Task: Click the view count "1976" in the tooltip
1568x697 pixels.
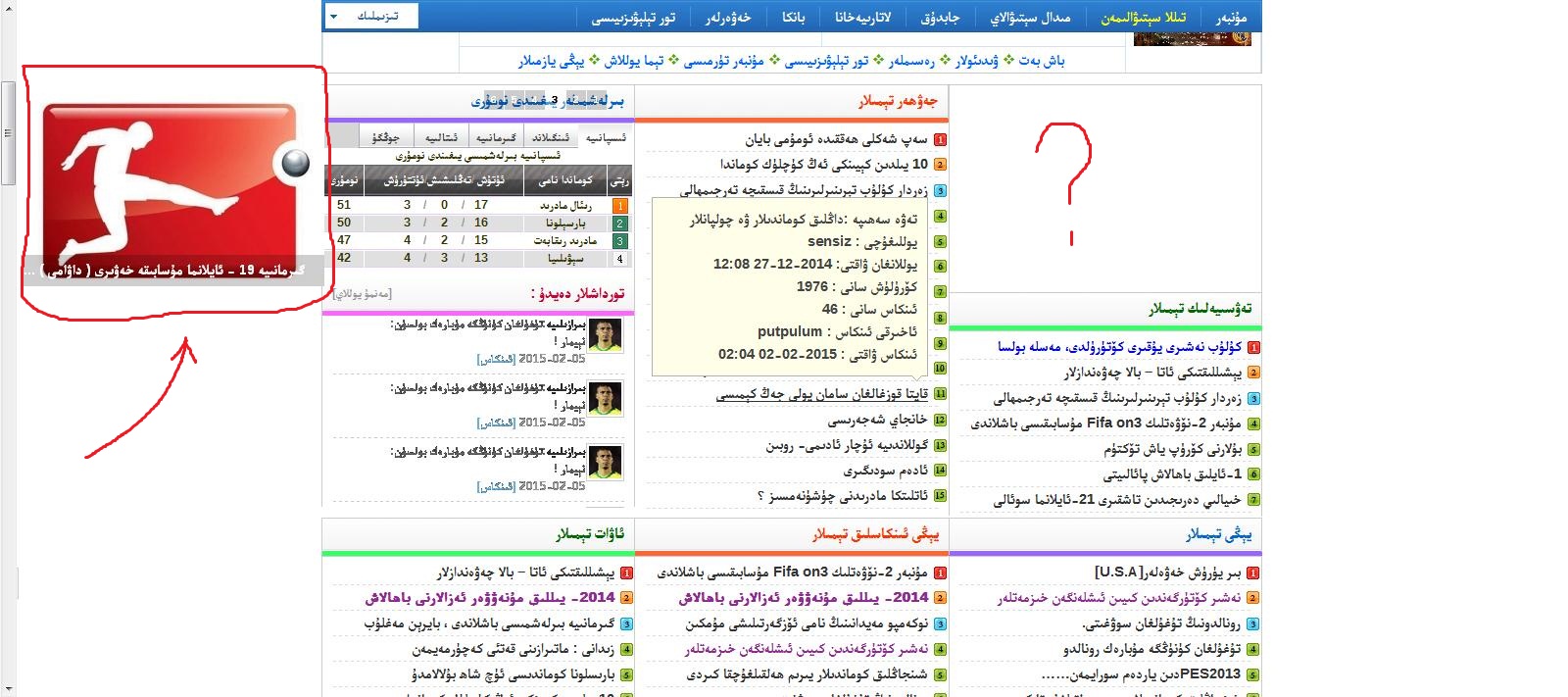Action: tap(812, 287)
